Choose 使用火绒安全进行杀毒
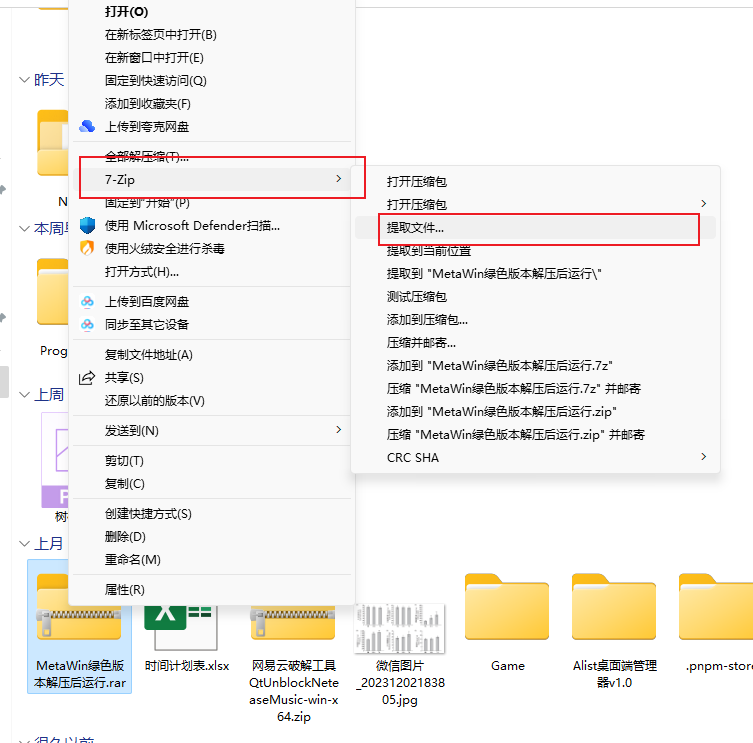The width and height of the screenshot is (753, 743). click(x=212, y=249)
